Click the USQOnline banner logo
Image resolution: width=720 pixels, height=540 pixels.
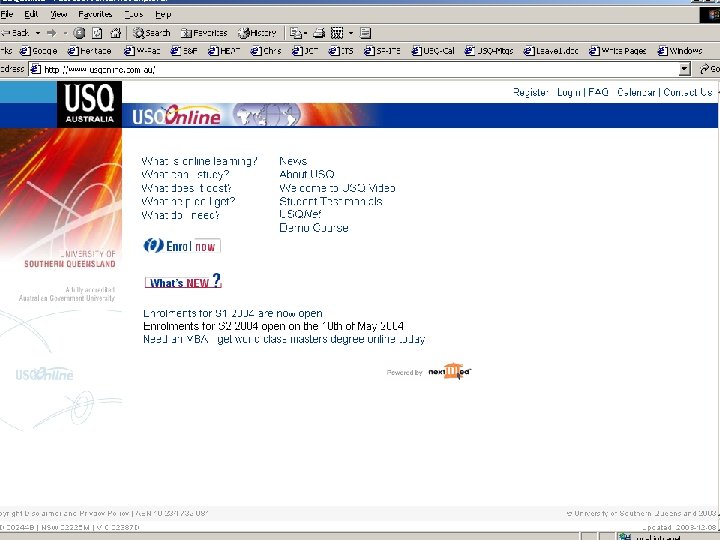(176, 116)
